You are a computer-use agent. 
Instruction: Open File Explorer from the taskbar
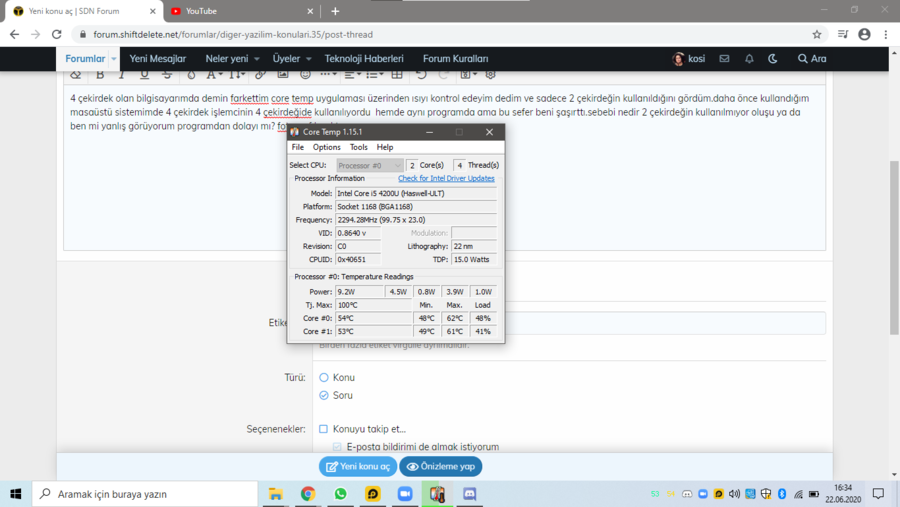(x=276, y=494)
